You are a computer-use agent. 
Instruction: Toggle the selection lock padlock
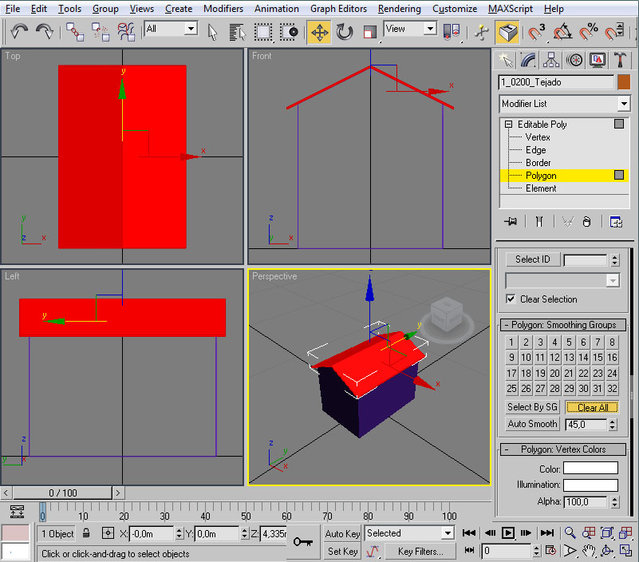[x=87, y=534]
